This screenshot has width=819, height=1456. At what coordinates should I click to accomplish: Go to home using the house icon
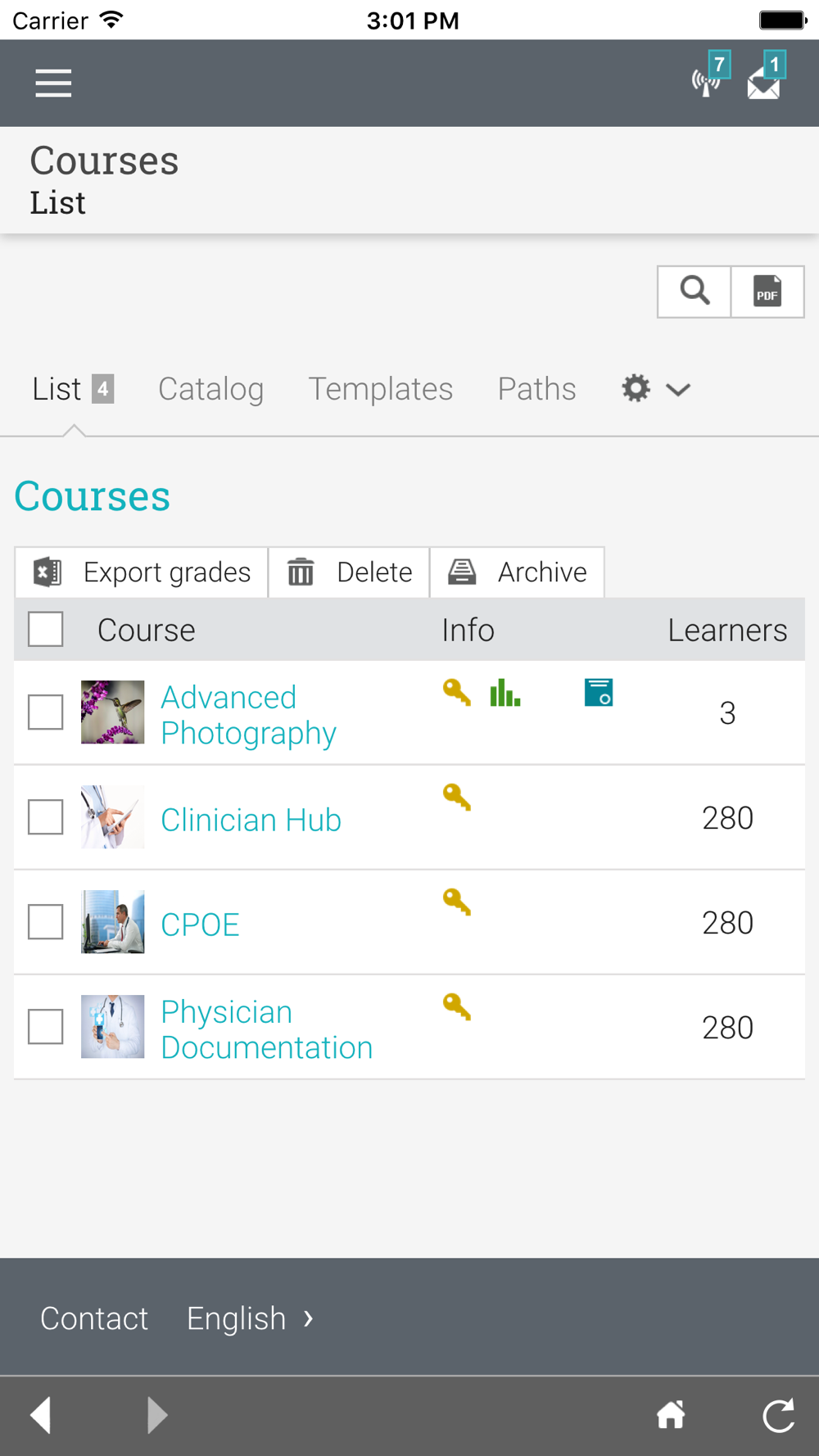coord(671,1414)
